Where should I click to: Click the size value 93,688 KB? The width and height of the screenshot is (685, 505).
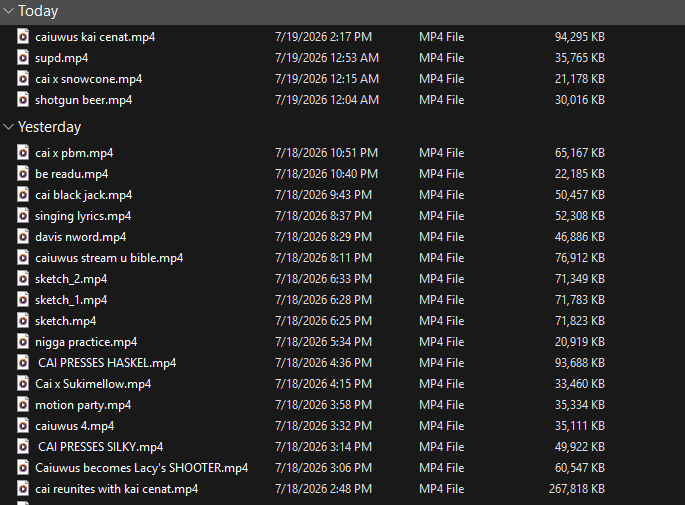pyautogui.click(x=580, y=363)
